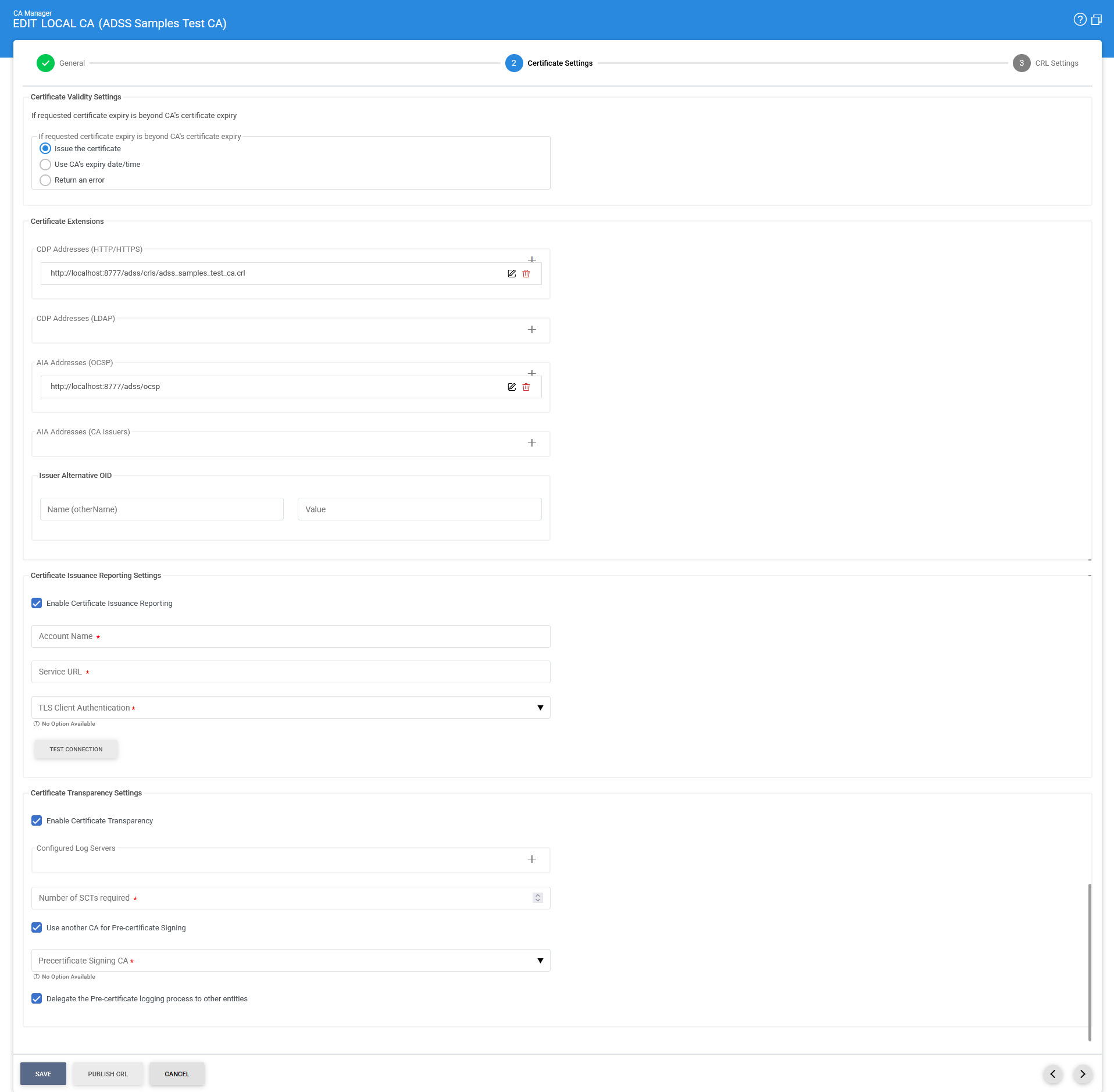
Task: Click the Account Name field
Action: click(x=291, y=637)
